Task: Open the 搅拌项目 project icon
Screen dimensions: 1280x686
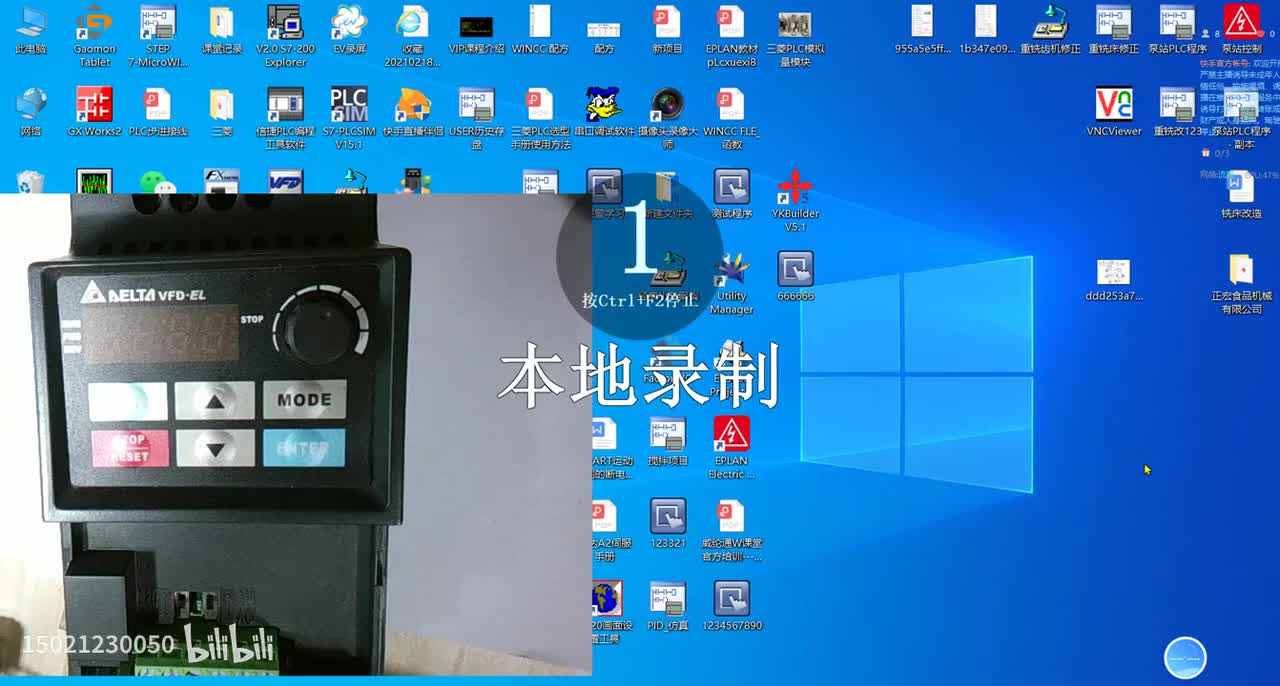Action: coord(667,442)
